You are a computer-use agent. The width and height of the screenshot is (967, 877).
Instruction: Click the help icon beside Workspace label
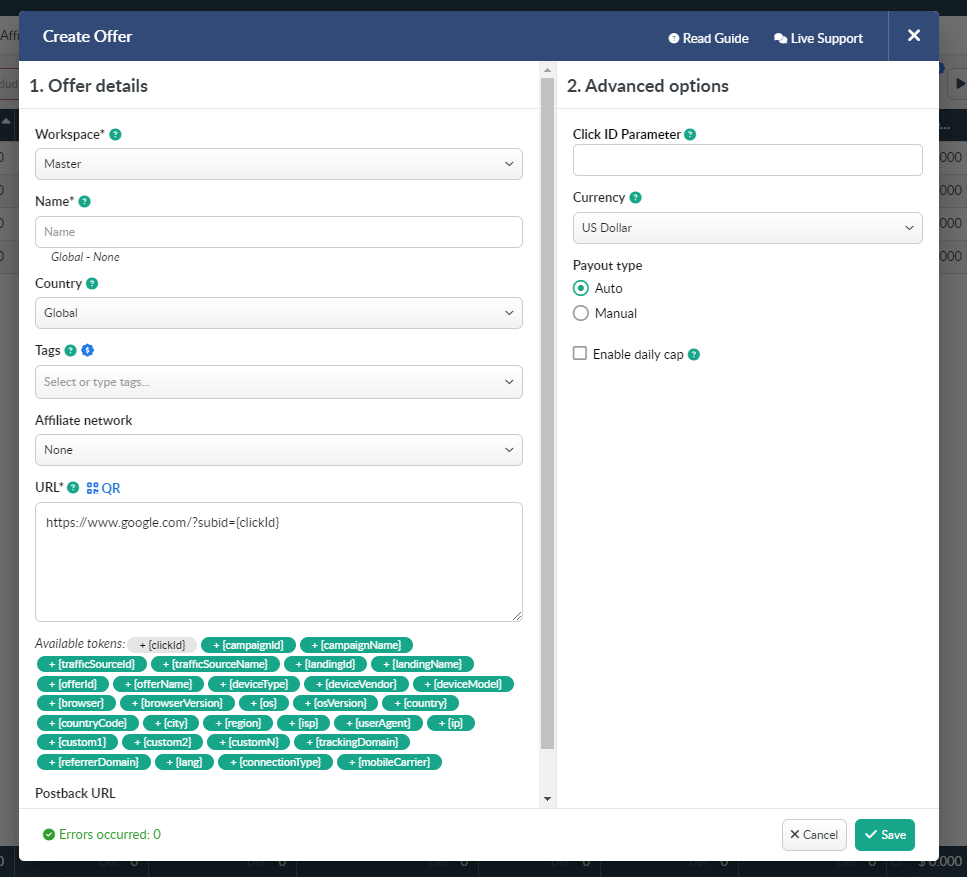click(x=115, y=134)
